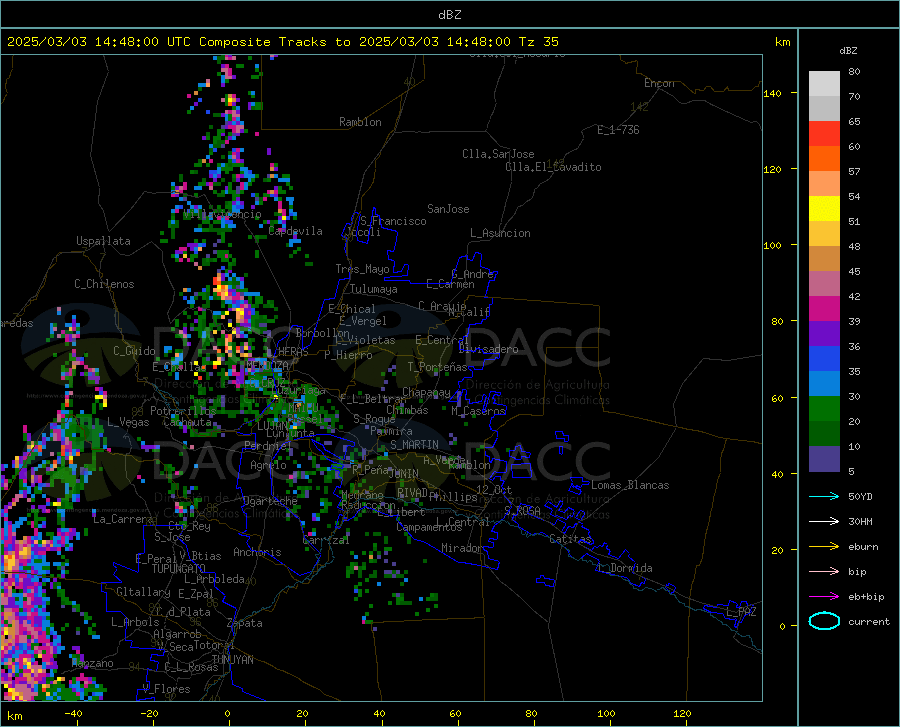Click the Potrerillos map label
Viewport: 900px width, 727px height.
click(x=183, y=411)
